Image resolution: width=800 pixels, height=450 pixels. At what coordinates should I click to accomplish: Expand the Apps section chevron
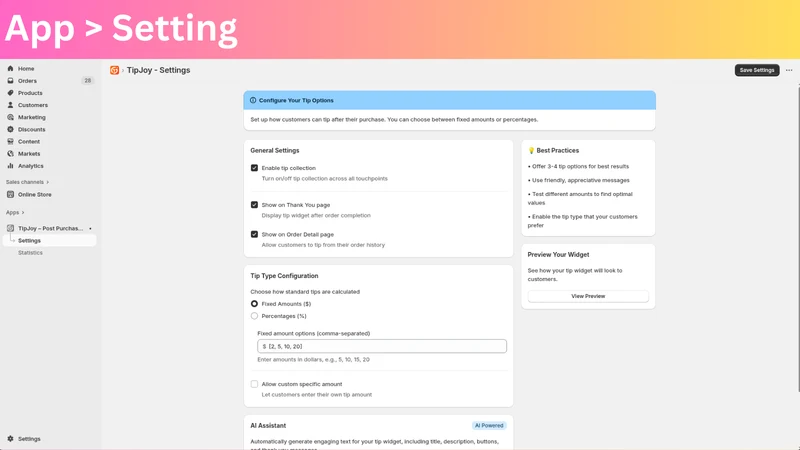pos(23,212)
